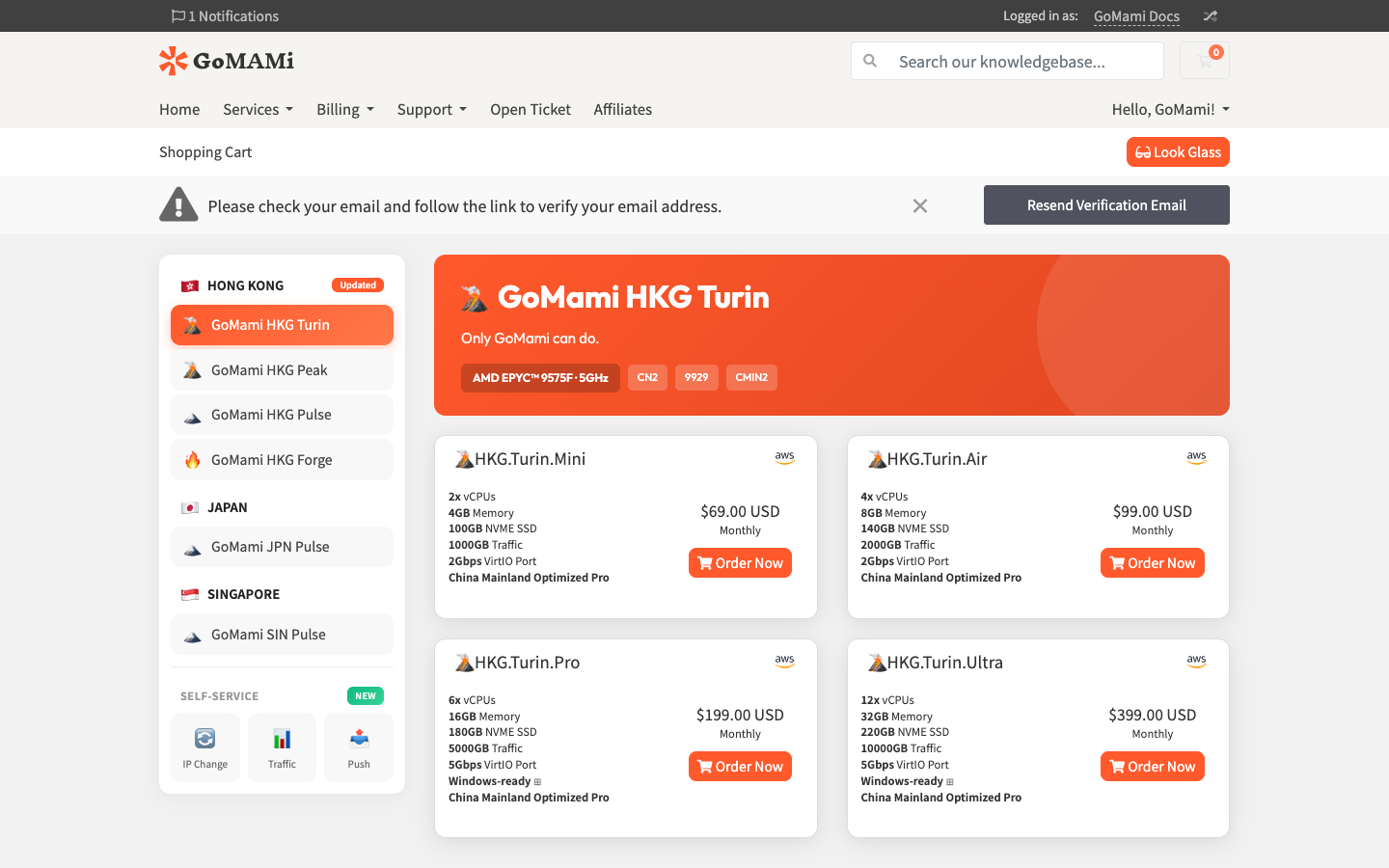
Task: Click the 9929 tag in the banner
Action: coord(696,378)
